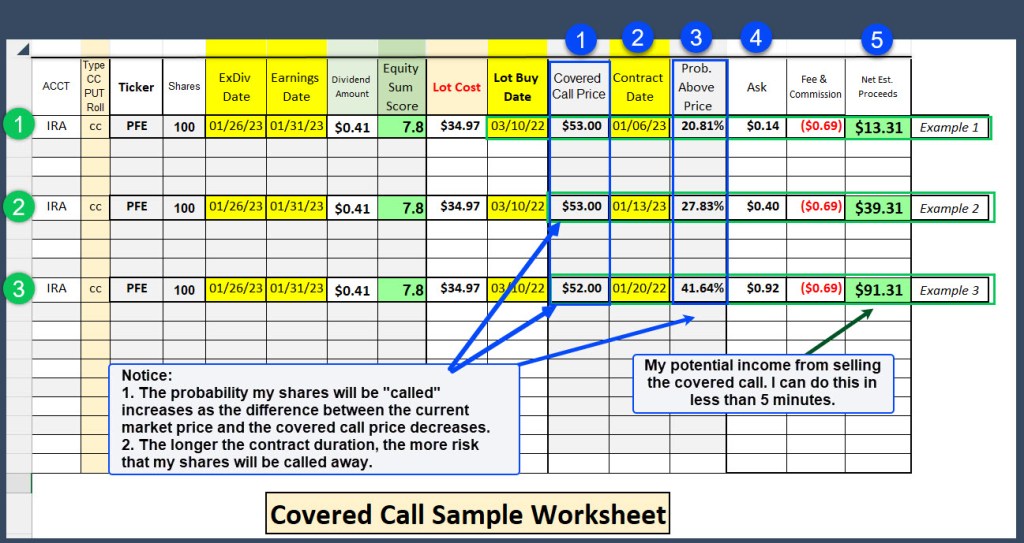Viewport: 1024px width, 543px height.
Task: Click the Covered Call Sample Worksheet title
Action: [x=469, y=514]
